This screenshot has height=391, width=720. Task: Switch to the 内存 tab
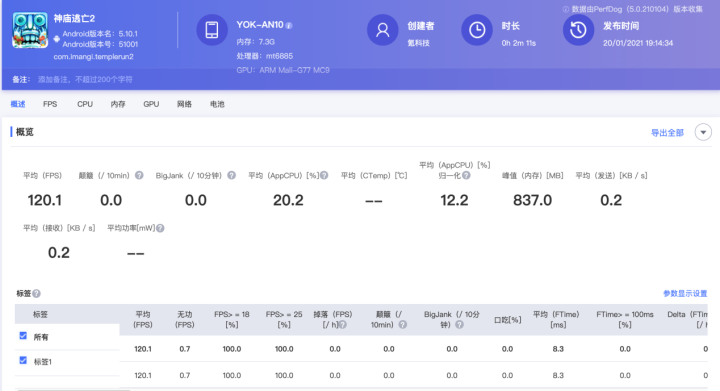[118, 104]
